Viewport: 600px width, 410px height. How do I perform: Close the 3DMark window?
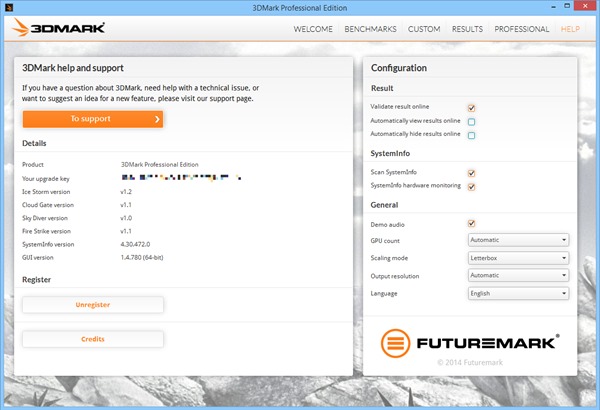click(585, 6)
